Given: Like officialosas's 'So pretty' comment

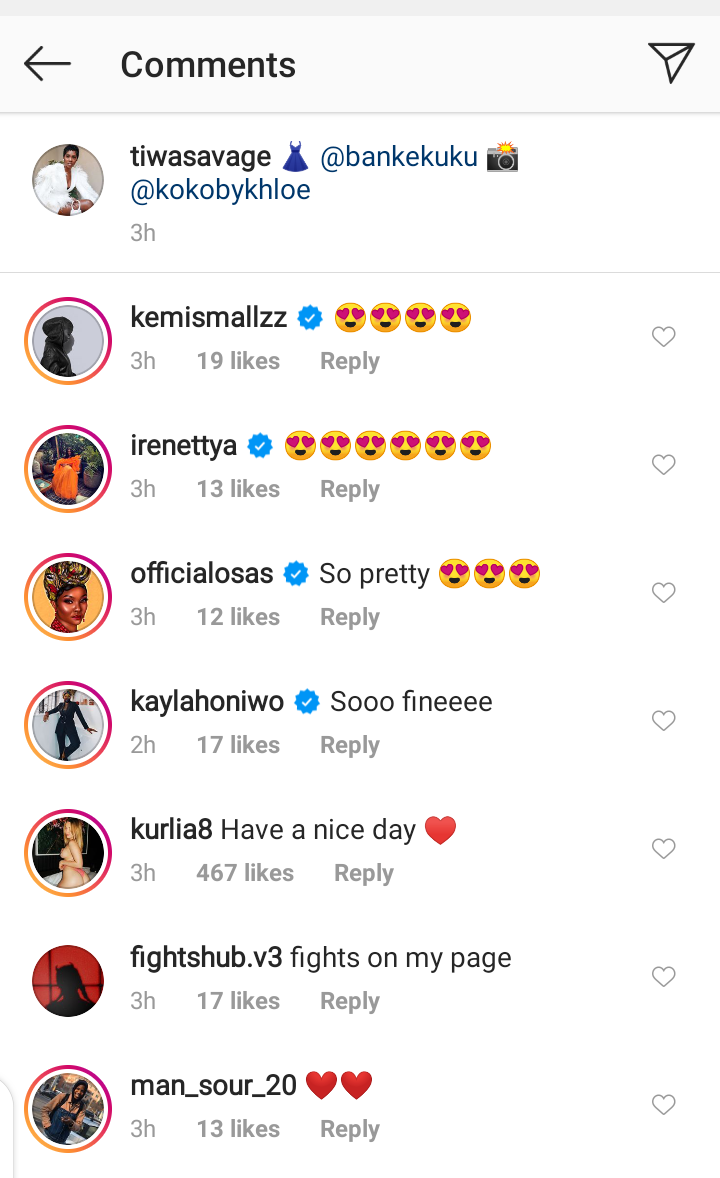Looking at the screenshot, I should 664,593.
